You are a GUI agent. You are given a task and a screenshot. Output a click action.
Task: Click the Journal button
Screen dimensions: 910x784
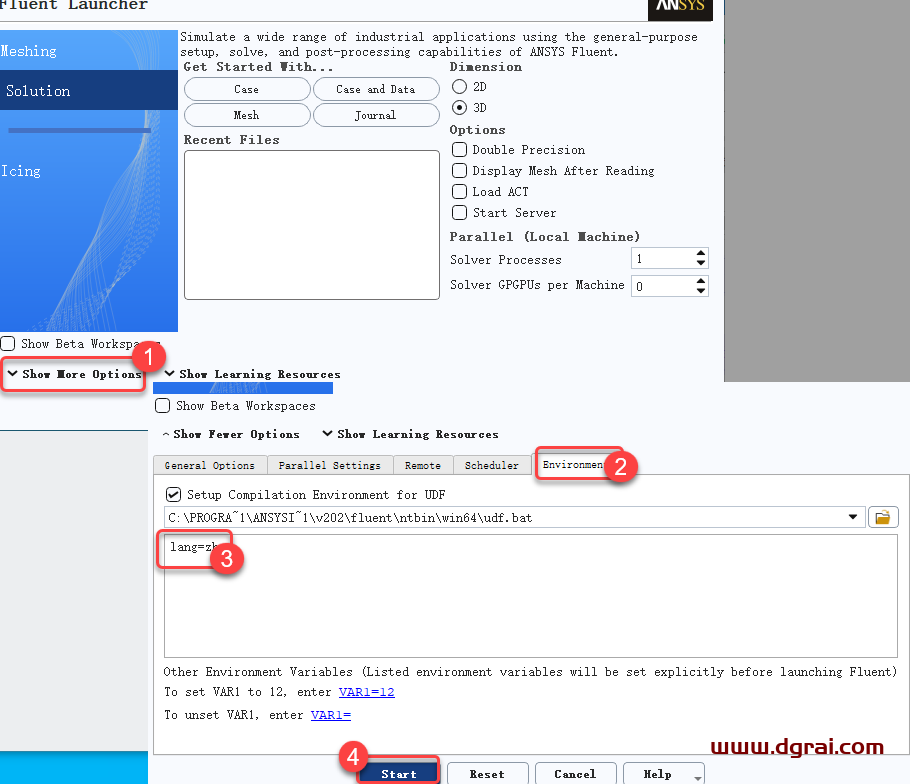(376, 115)
